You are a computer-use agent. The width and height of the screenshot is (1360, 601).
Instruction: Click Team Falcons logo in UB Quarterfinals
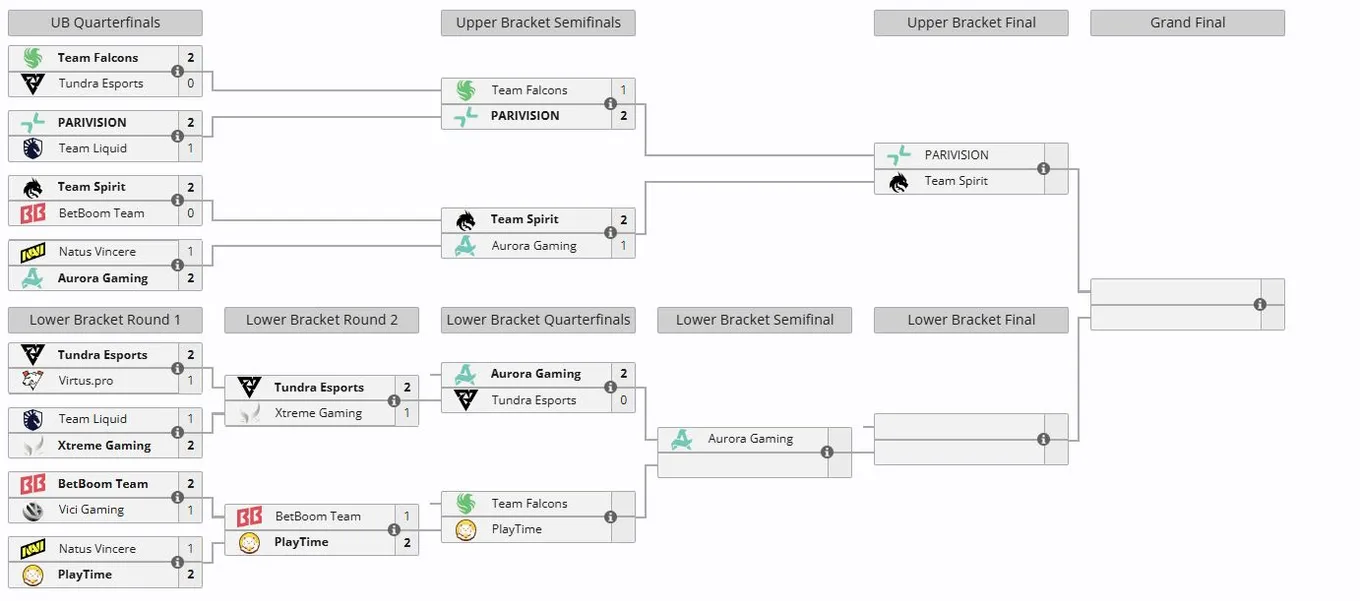click(x=33, y=58)
